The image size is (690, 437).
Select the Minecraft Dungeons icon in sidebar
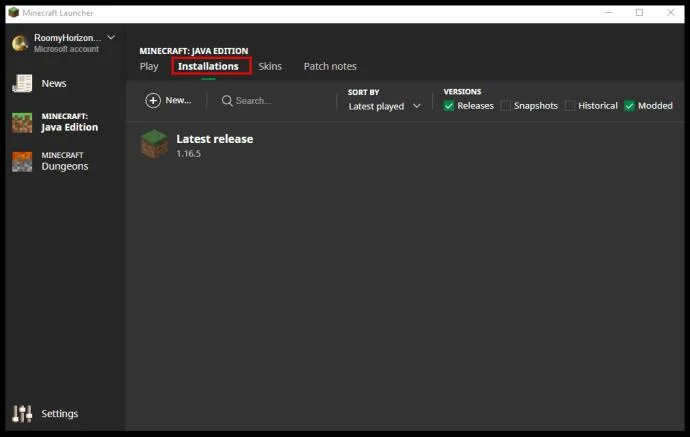[x=22, y=162]
